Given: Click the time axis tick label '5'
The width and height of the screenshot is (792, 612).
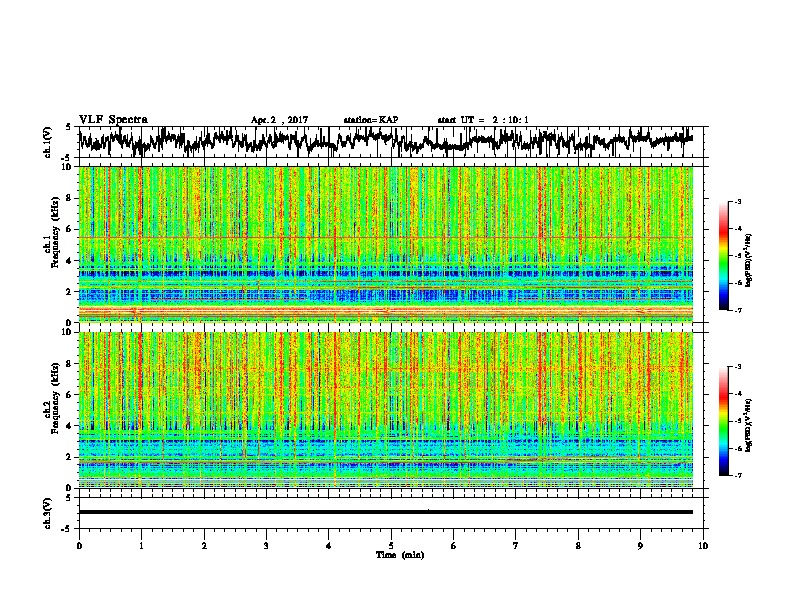Looking at the screenshot, I should click(x=391, y=546).
